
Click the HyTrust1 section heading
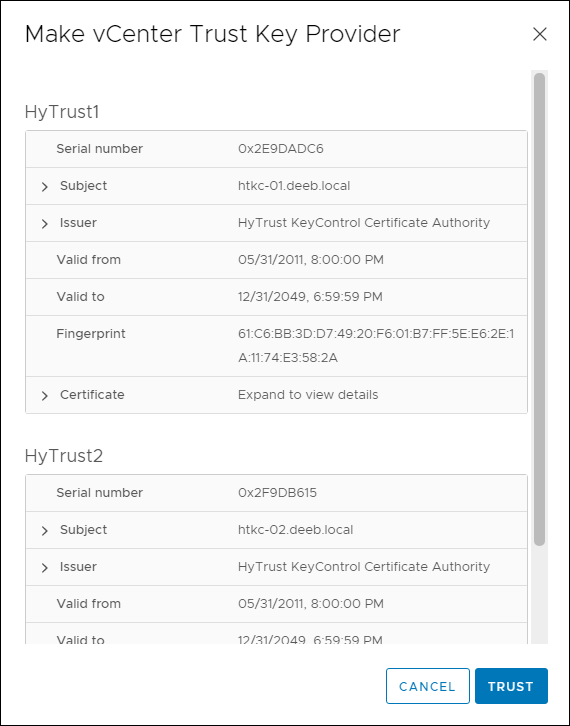(62, 112)
